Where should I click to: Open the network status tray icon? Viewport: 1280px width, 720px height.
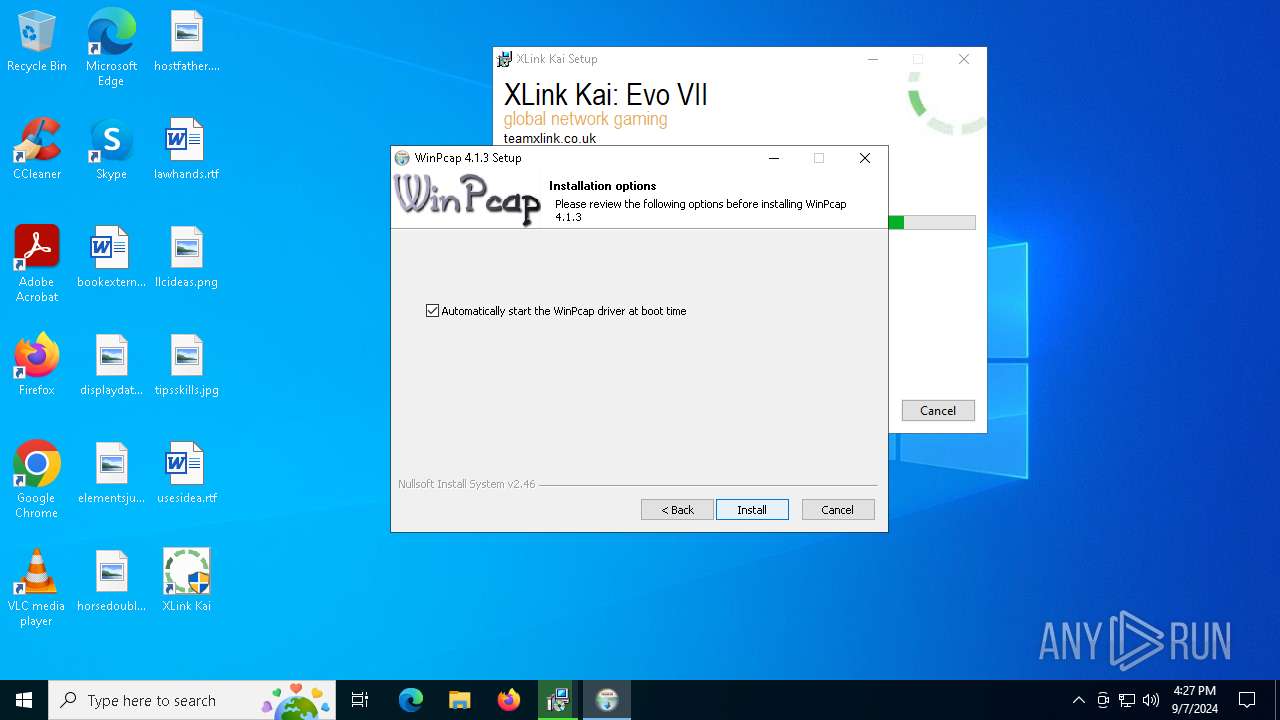(1127, 700)
